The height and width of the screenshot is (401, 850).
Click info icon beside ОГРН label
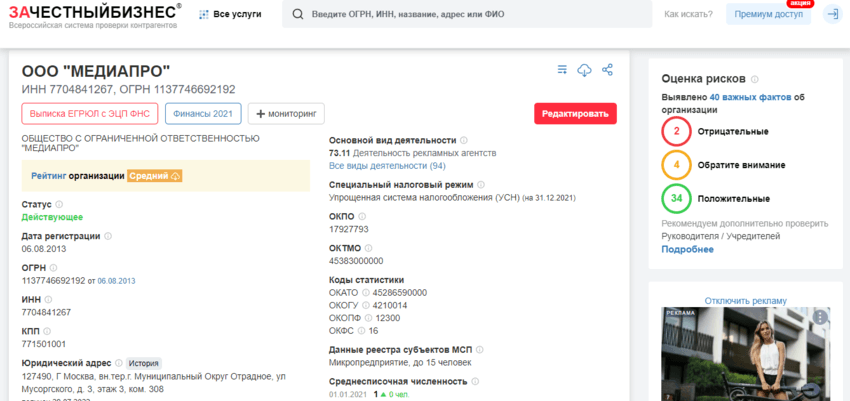(x=53, y=268)
